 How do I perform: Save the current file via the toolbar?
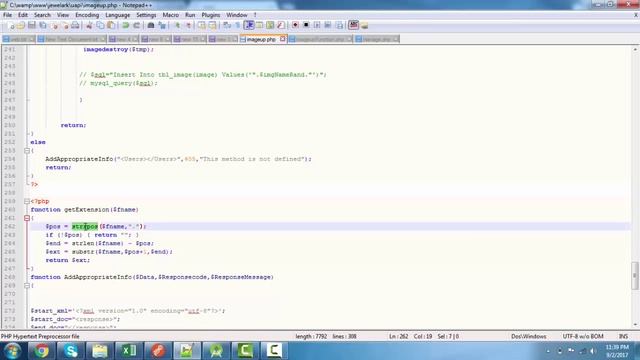[31, 25]
